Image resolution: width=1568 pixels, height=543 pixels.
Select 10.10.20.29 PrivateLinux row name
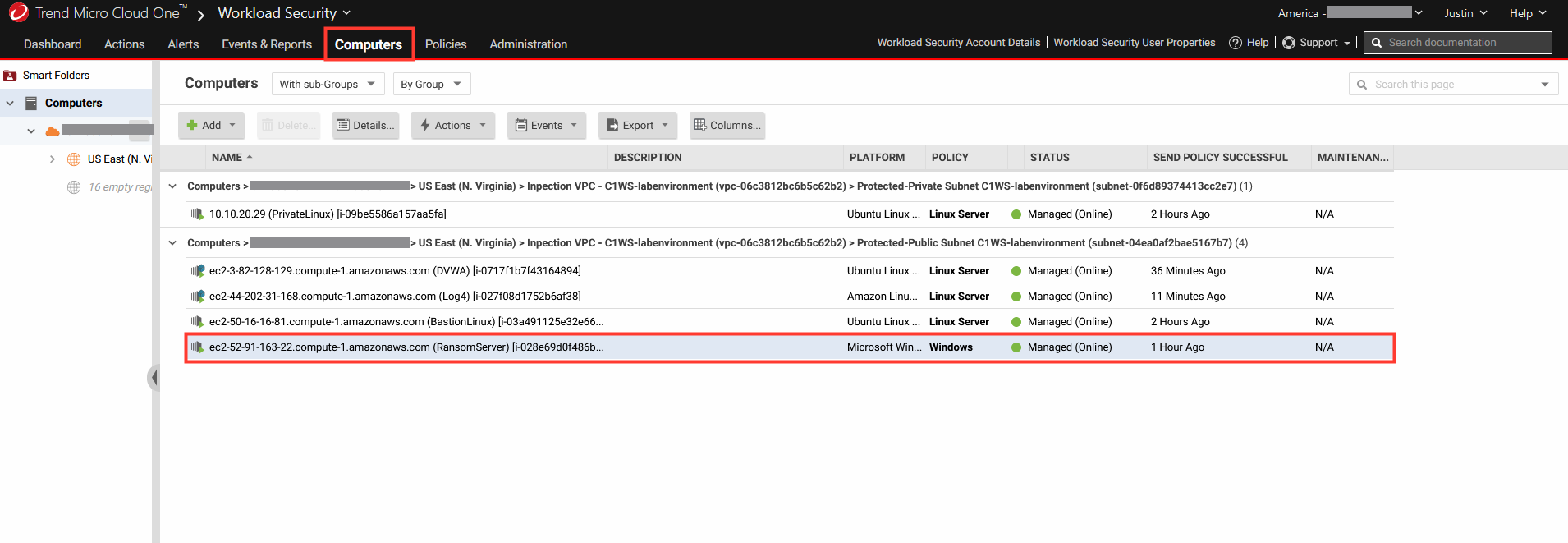pos(328,214)
